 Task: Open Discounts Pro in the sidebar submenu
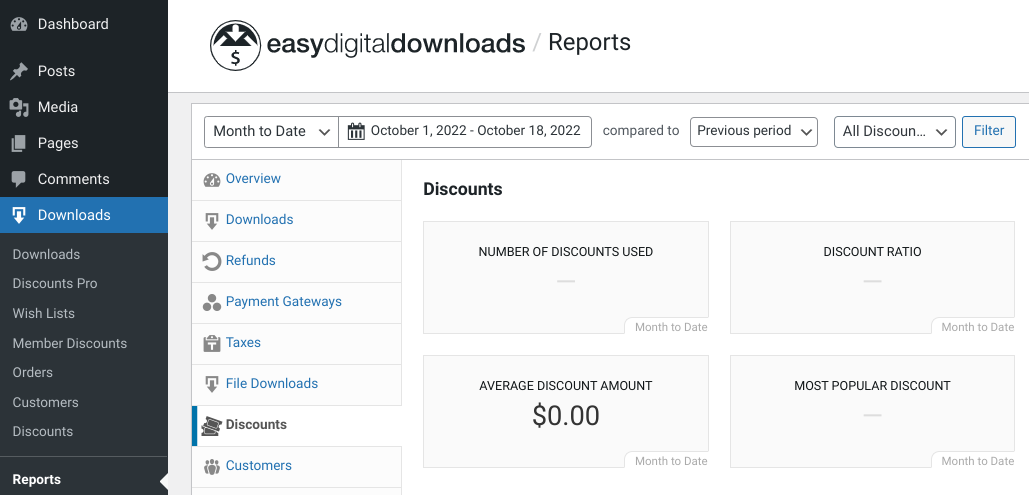(x=55, y=284)
